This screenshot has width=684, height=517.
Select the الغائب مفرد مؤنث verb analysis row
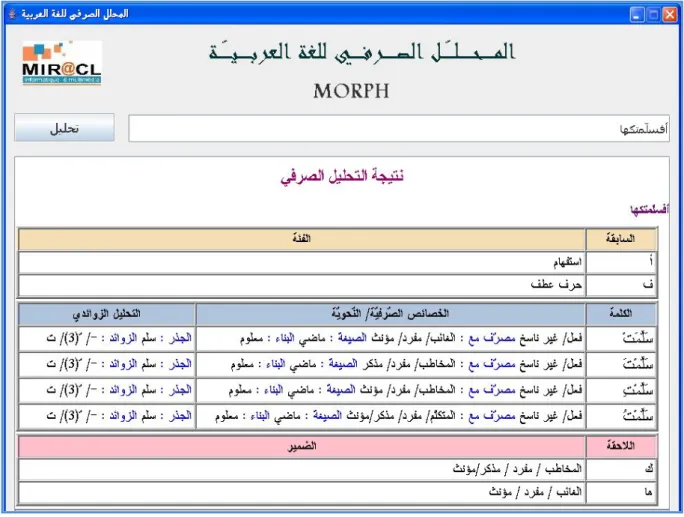[337, 339]
